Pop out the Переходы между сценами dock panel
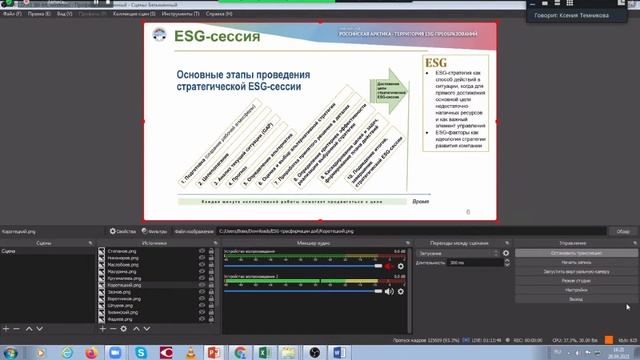640x360 pixels. coord(507,243)
